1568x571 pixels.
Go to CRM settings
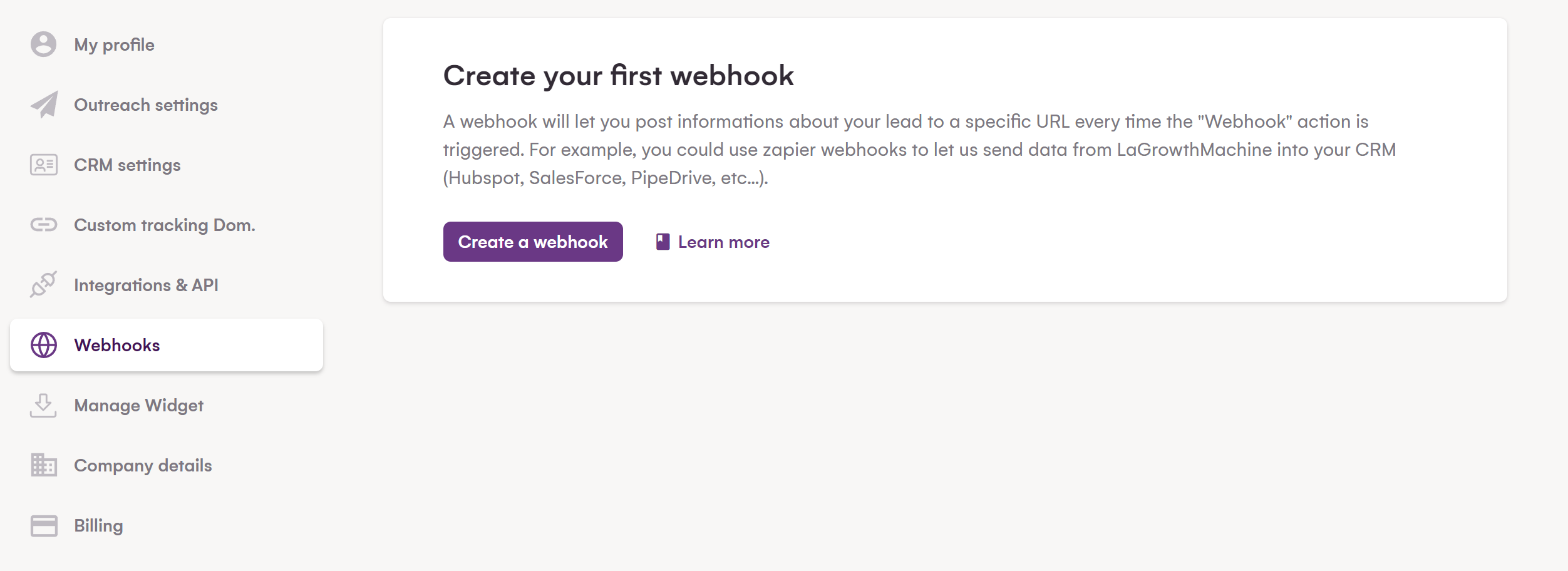tap(127, 165)
